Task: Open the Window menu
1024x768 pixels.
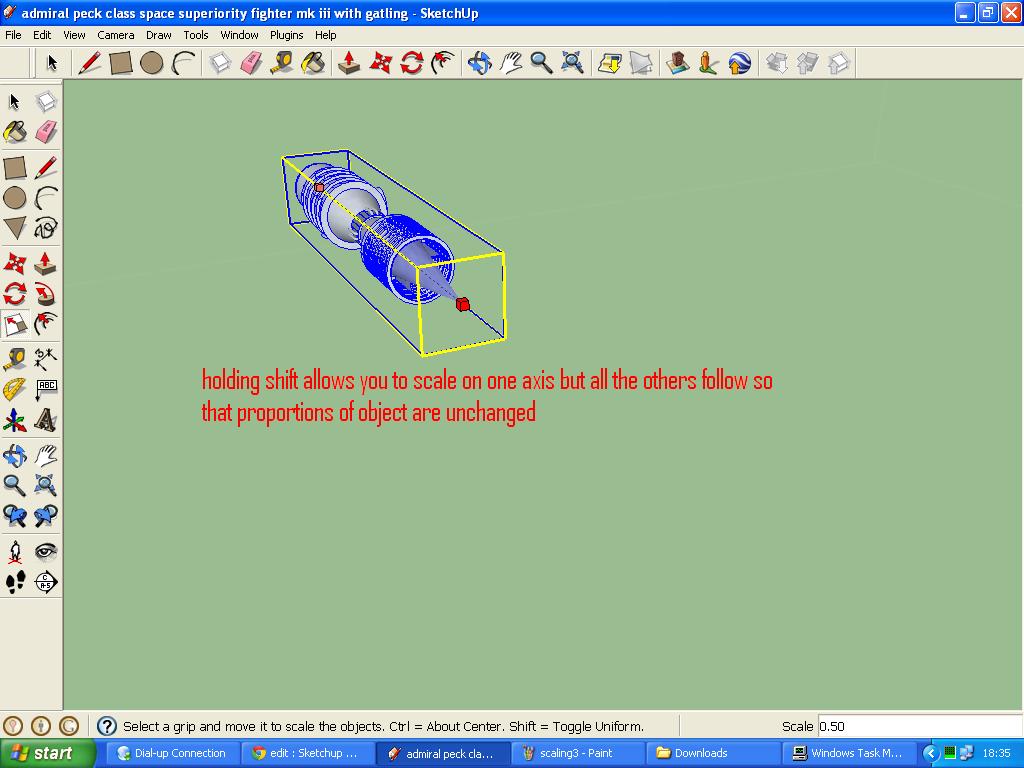Action: coord(239,35)
